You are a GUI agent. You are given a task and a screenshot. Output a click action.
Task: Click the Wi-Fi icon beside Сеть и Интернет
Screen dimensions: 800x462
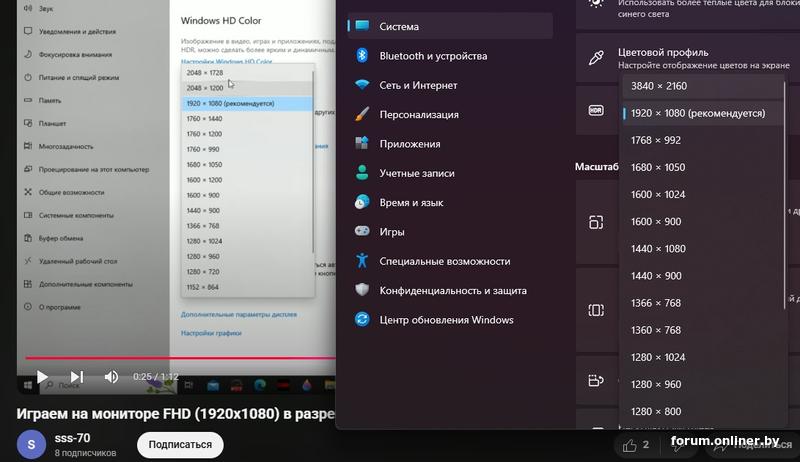(362, 85)
